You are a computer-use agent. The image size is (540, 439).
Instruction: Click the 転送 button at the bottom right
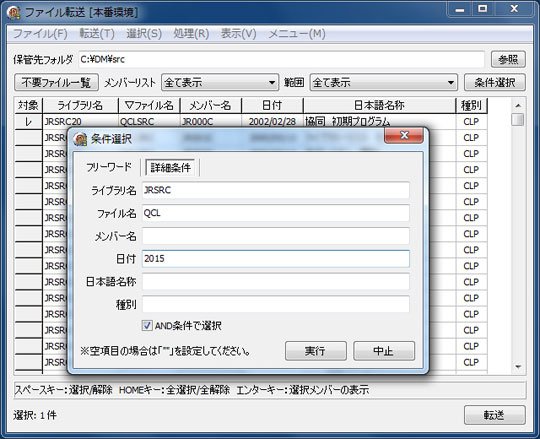click(495, 415)
